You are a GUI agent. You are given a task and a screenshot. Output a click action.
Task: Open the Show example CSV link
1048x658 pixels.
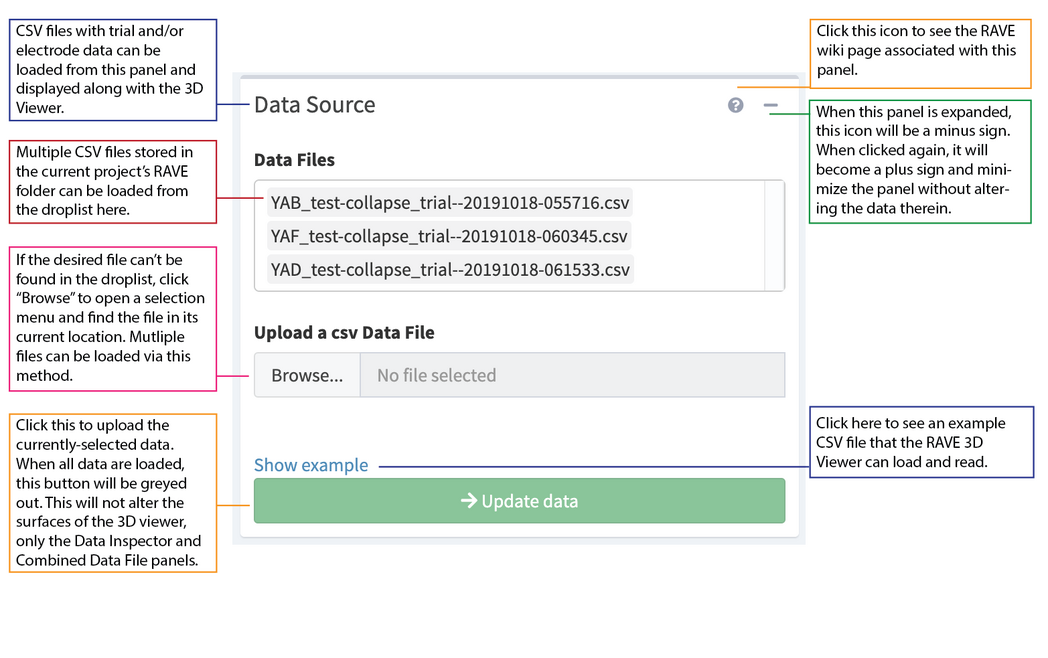coord(310,464)
